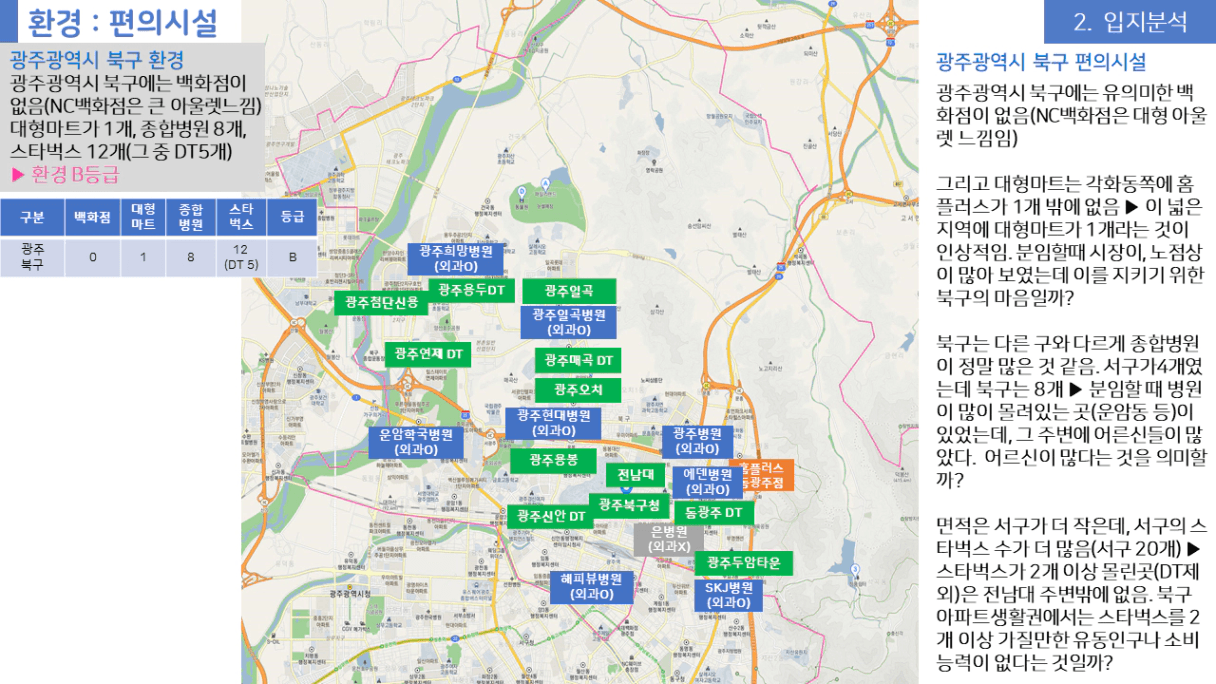
Task: Click the paragraph starting 그리고 대형마트는
Action: [x=1070, y=240]
